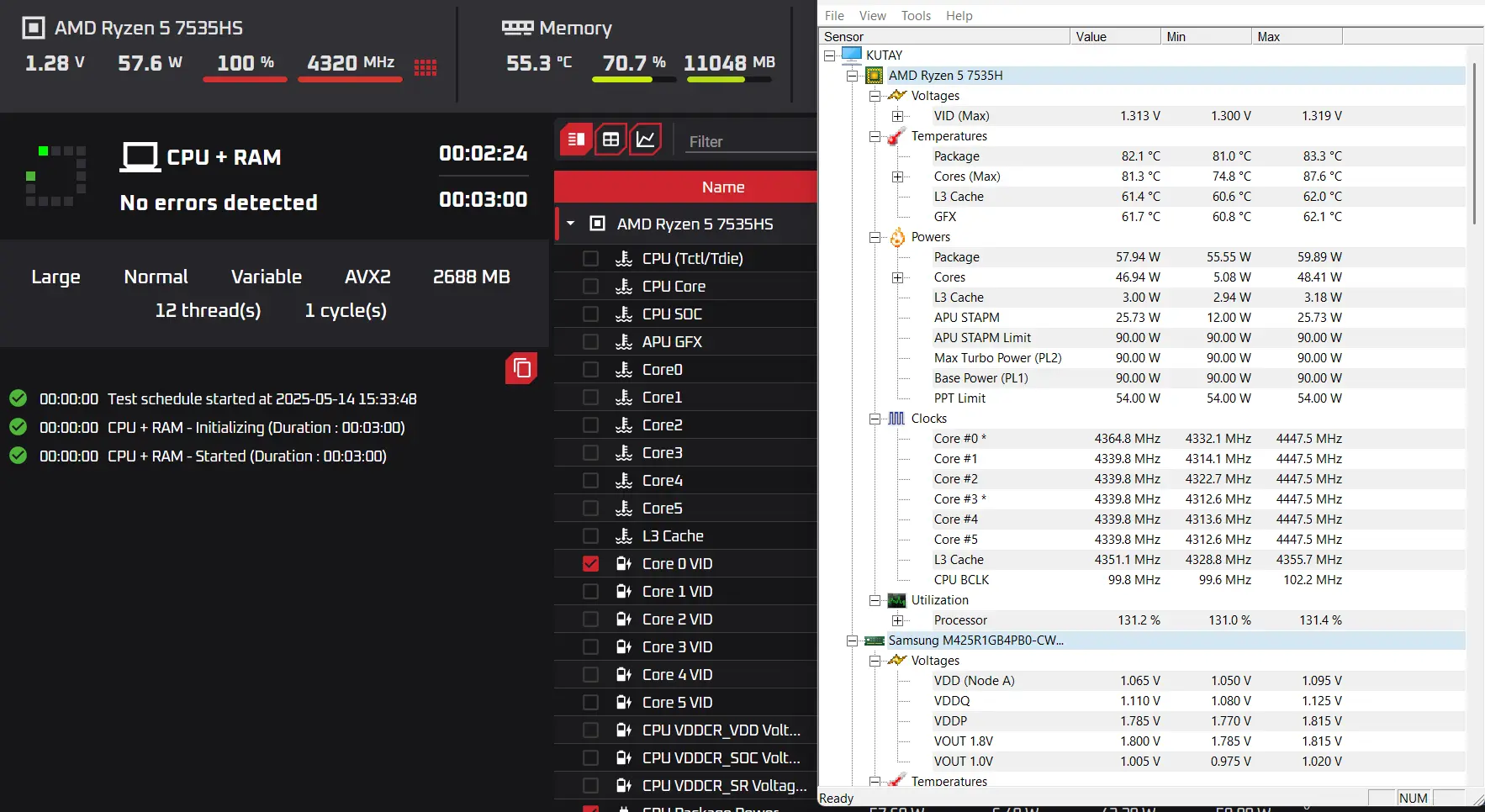Click the Sensor column header
The image size is (1485, 812).
click(944, 36)
